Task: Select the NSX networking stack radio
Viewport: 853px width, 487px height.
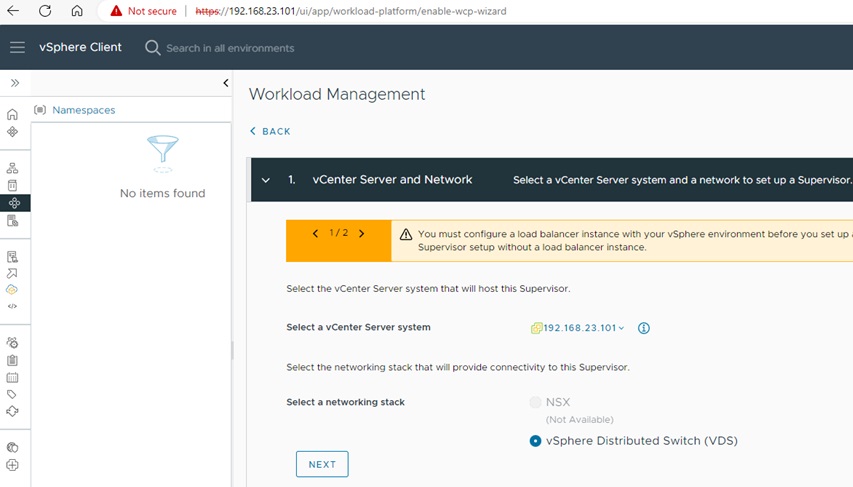Action: click(x=536, y=402)
